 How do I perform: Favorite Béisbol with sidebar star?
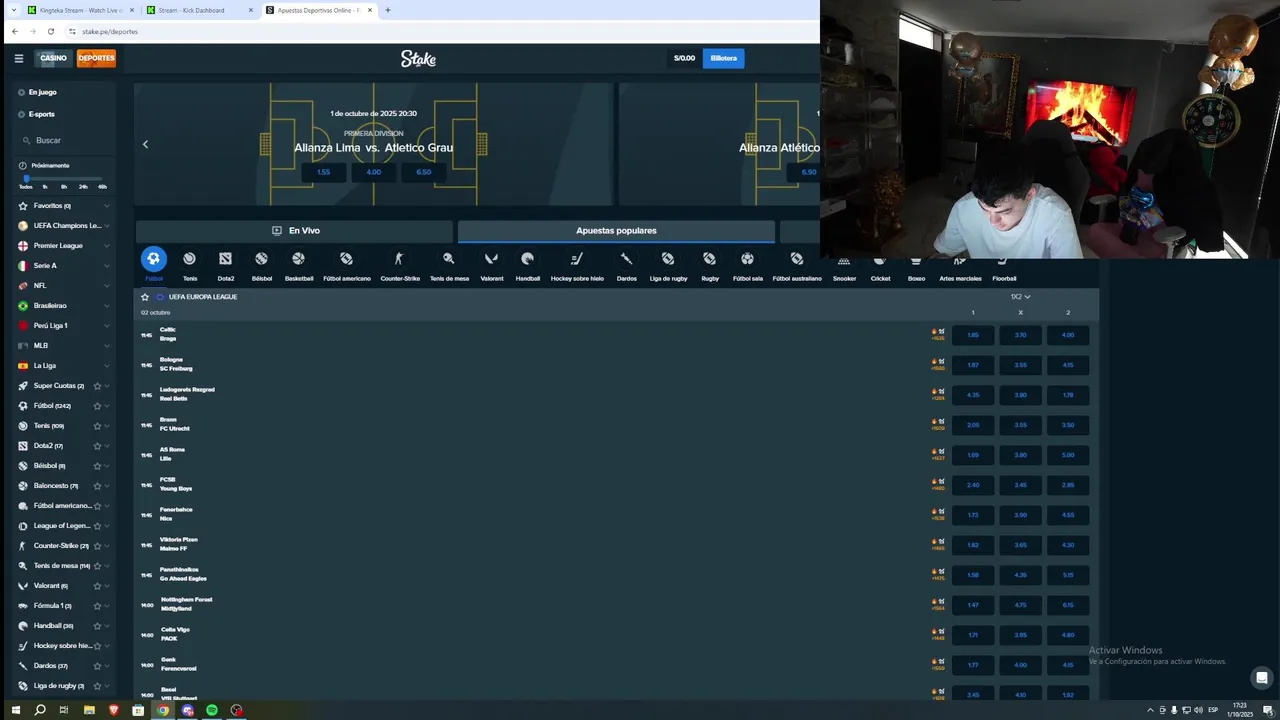pos(97,466)
